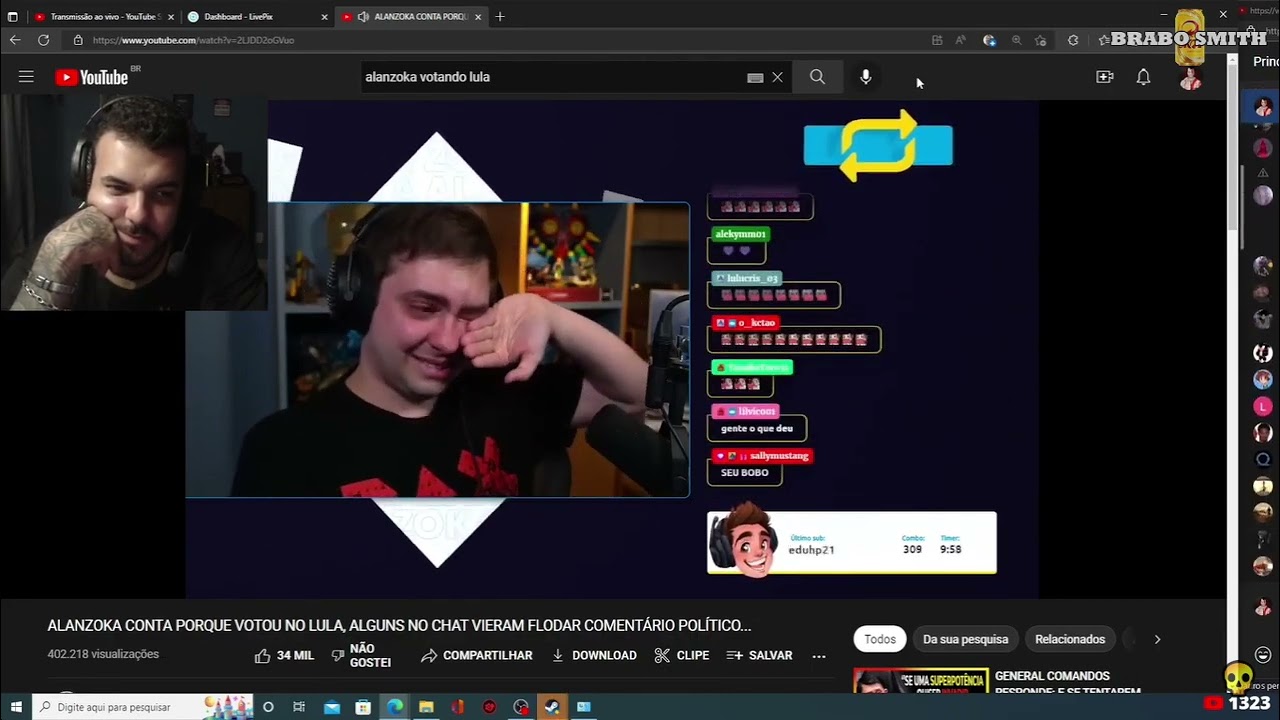Open Cortana circle on taskbar

coord(267,707)
